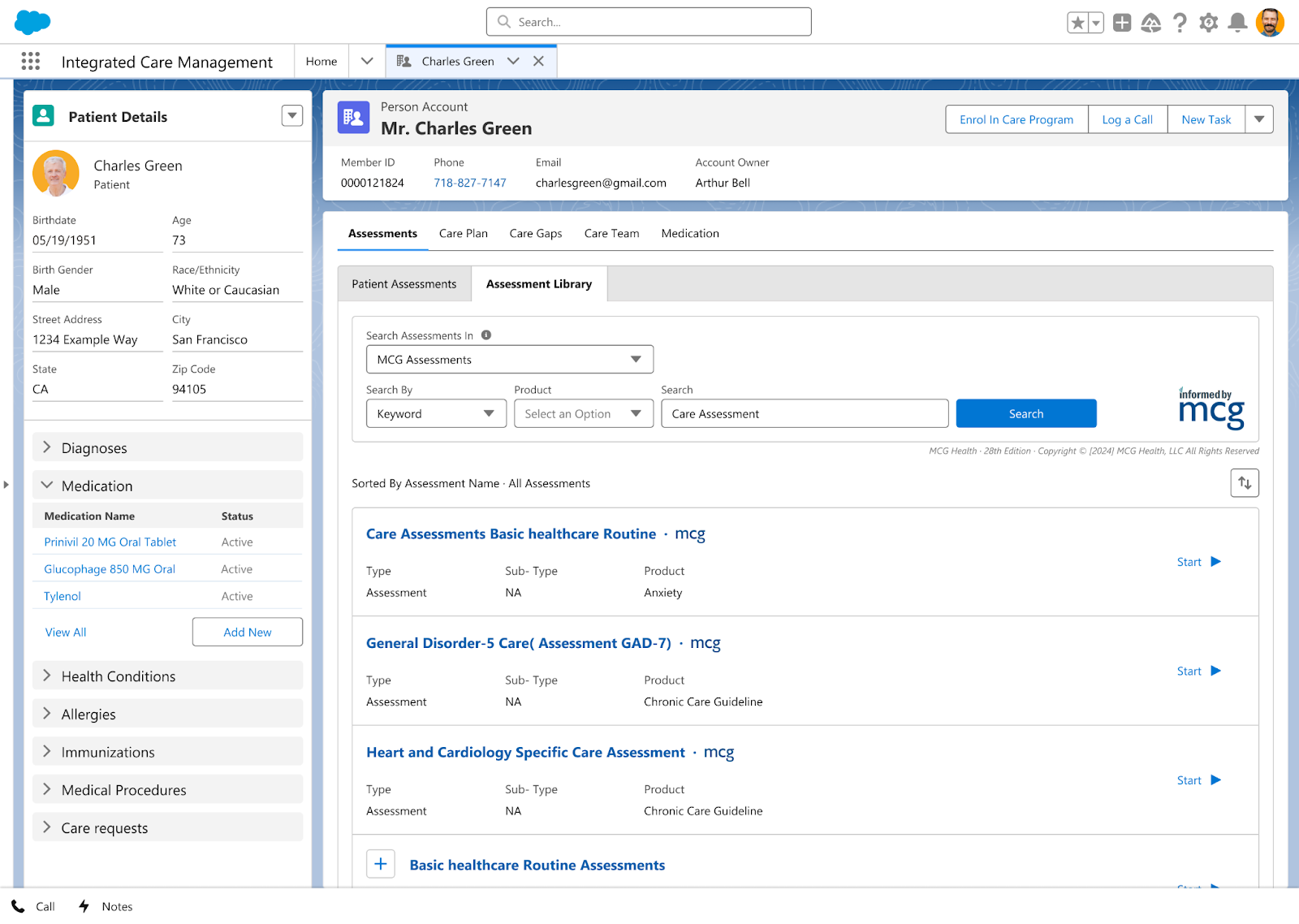1299x924 pixels.
Task: Click the Patient Details card icon
Action: click(x=44, y=116)
